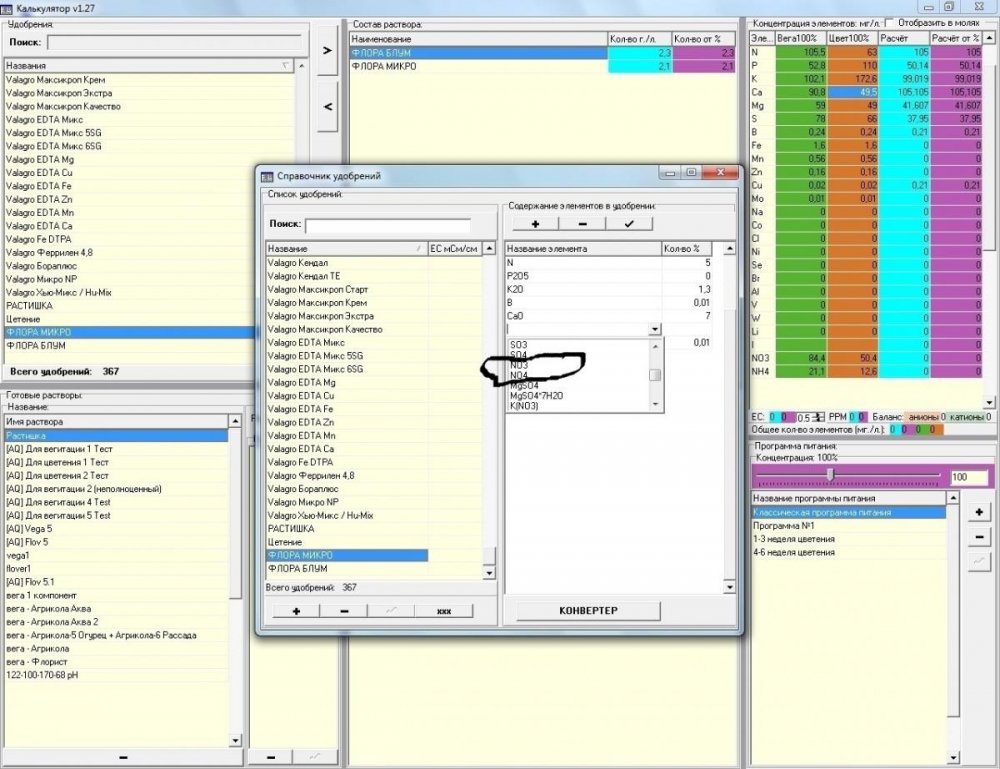Open the element name combo box arrow
This screenshot has width=1000, height=769.
coord(654,329)
